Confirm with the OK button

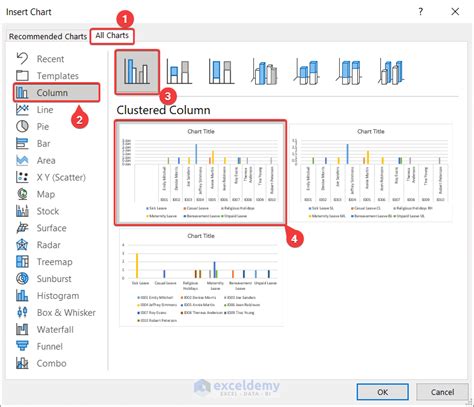(x=382, y=392)
